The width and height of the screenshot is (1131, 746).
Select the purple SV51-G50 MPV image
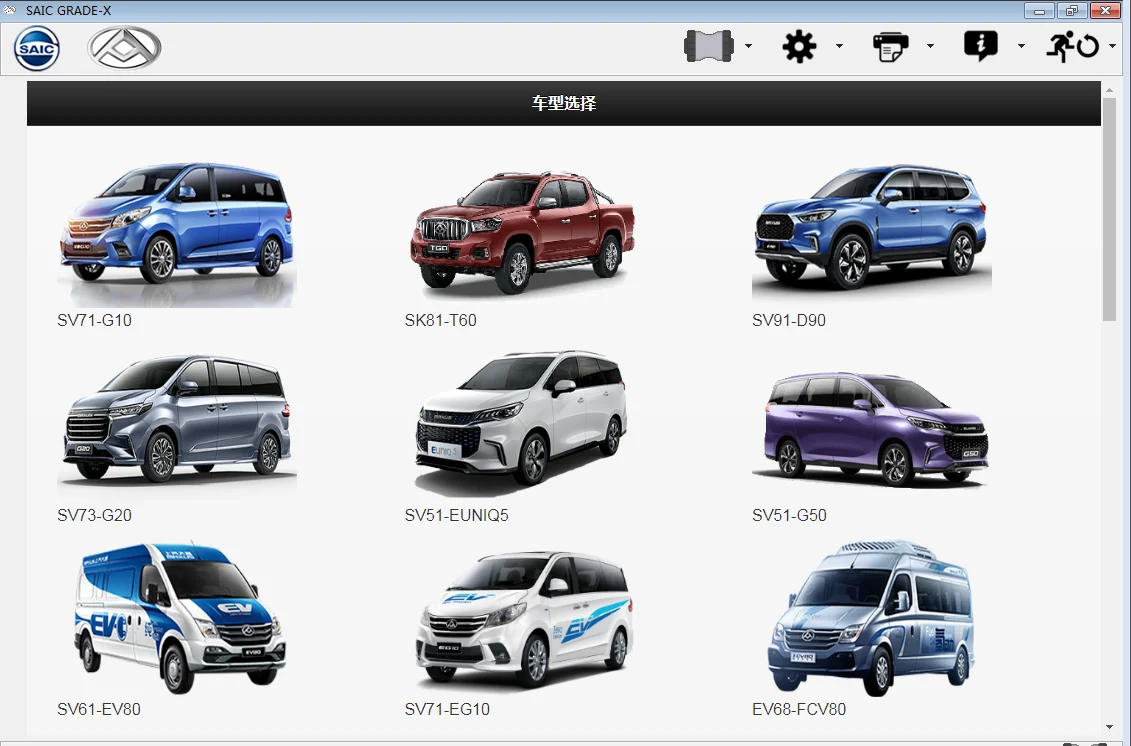coord(871,429)
